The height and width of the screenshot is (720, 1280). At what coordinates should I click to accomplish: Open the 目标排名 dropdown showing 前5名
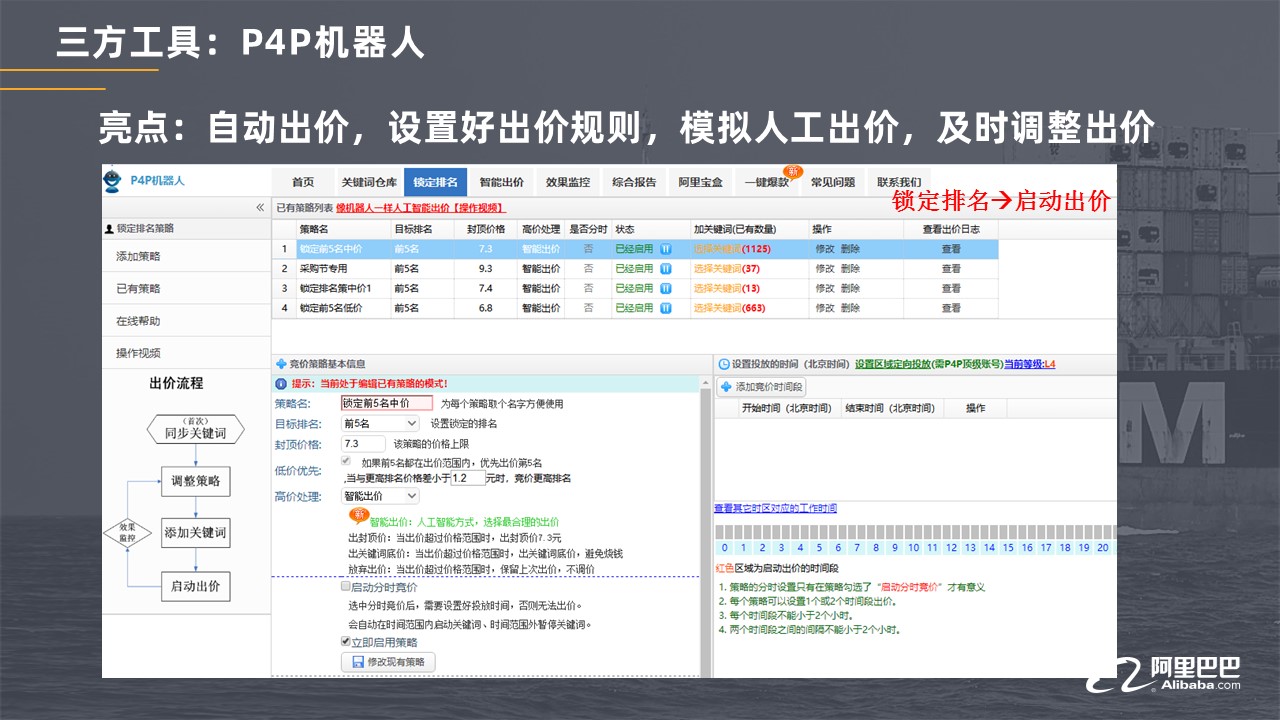coord(380,423)
